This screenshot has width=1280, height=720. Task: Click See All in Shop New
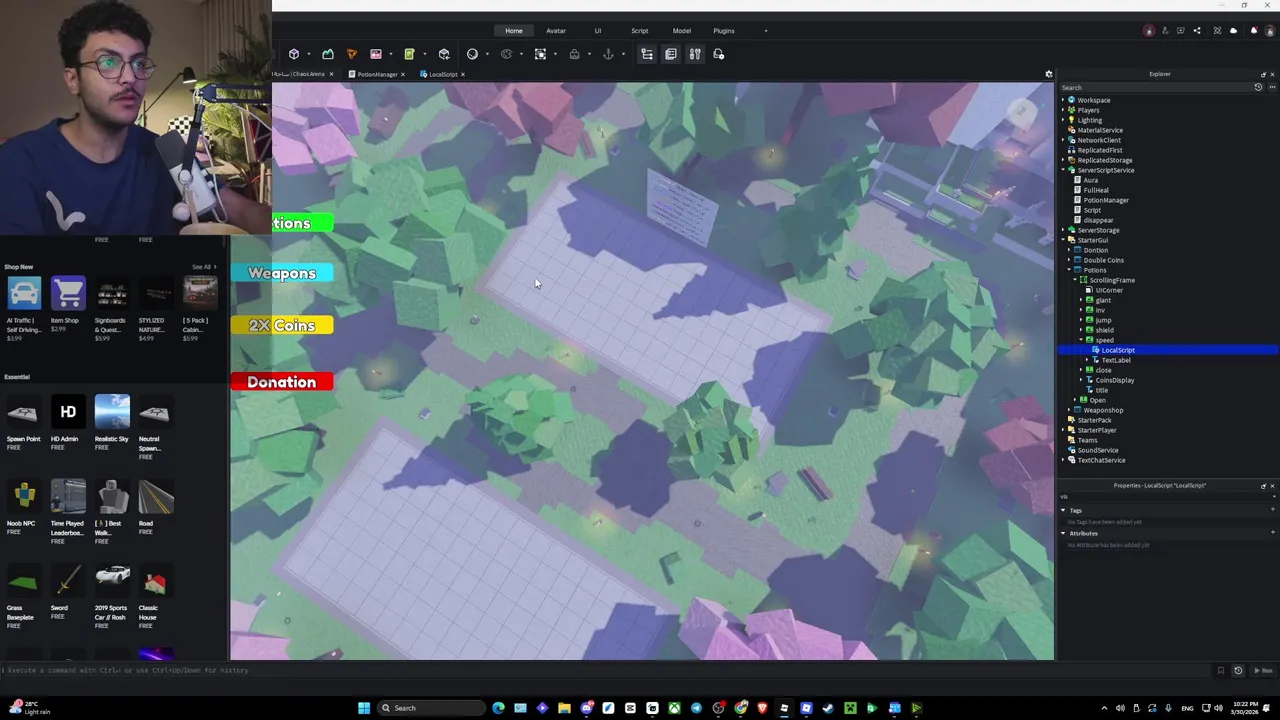(203, 267)
